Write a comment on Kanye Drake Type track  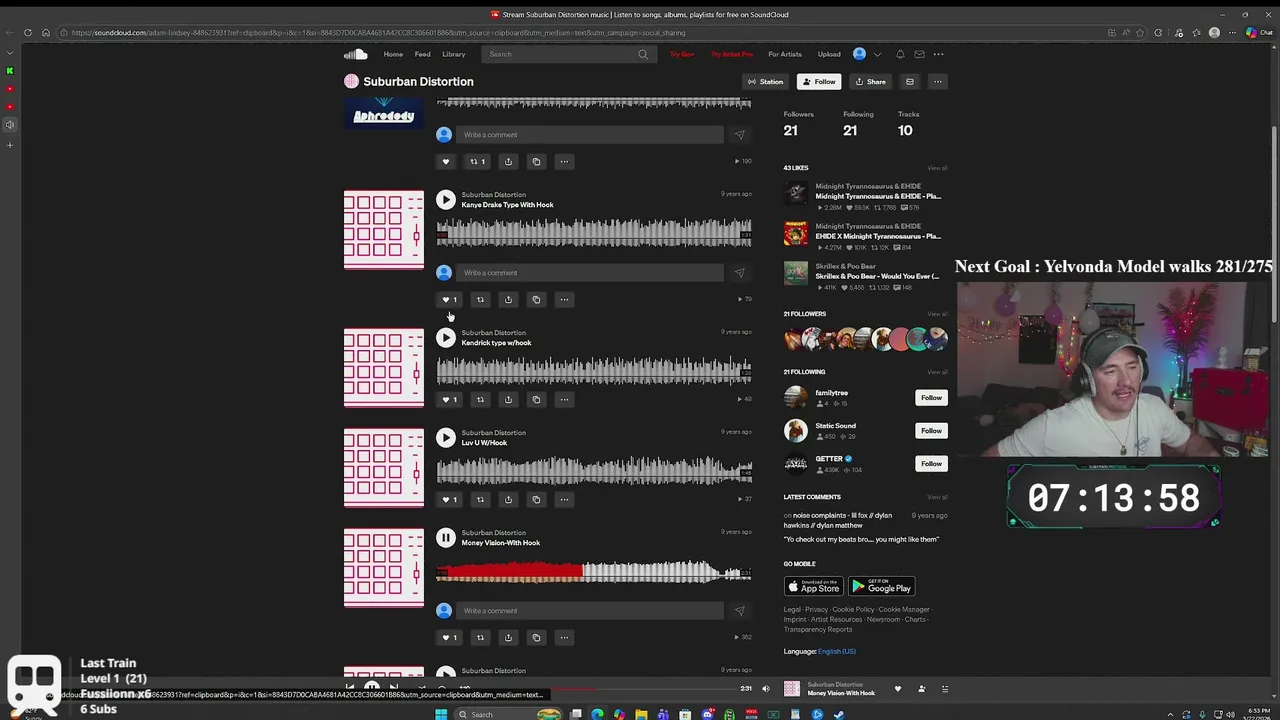(590, 272)
